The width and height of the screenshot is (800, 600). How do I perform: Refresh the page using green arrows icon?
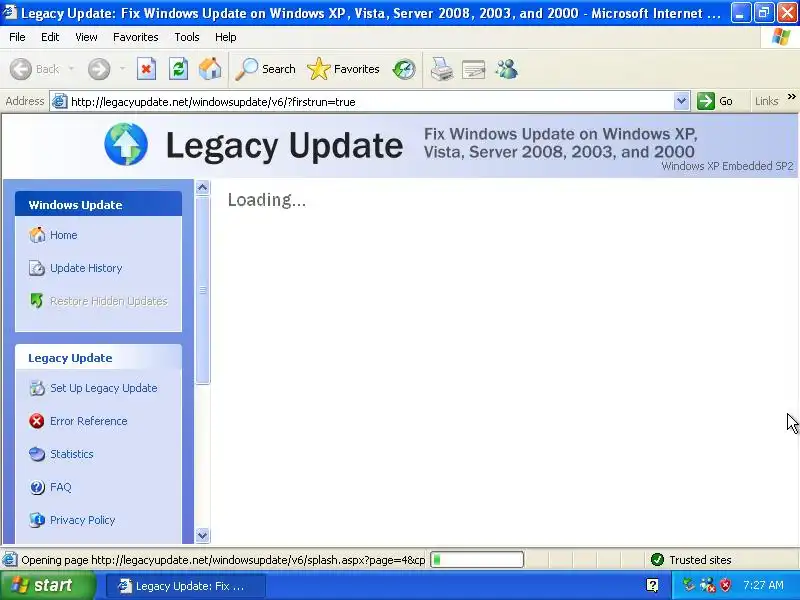point(179,69)
